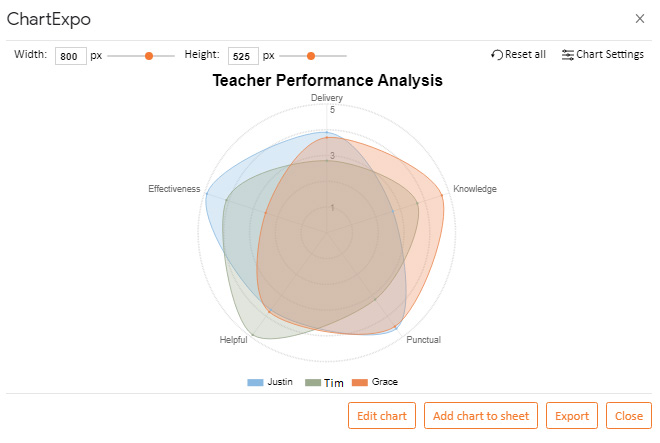Open Chart Settings sliders icon
Image resolution: width=660 pixels, height=443 pixels.
[567, 55]
